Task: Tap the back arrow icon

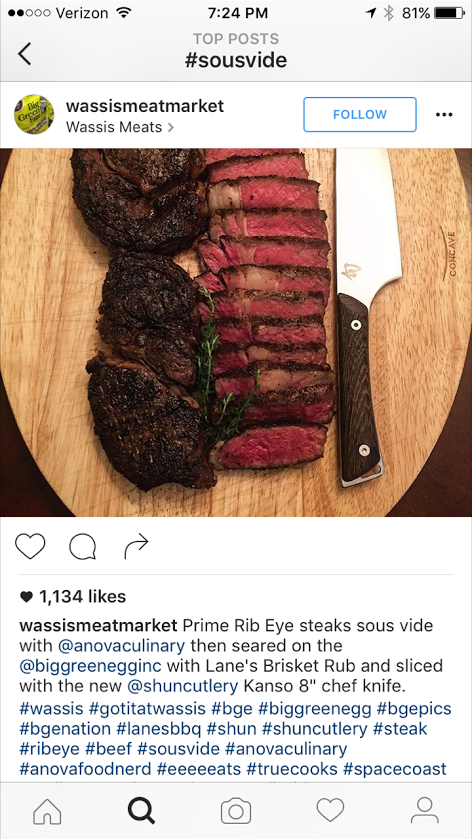Action: coord(24,54)
